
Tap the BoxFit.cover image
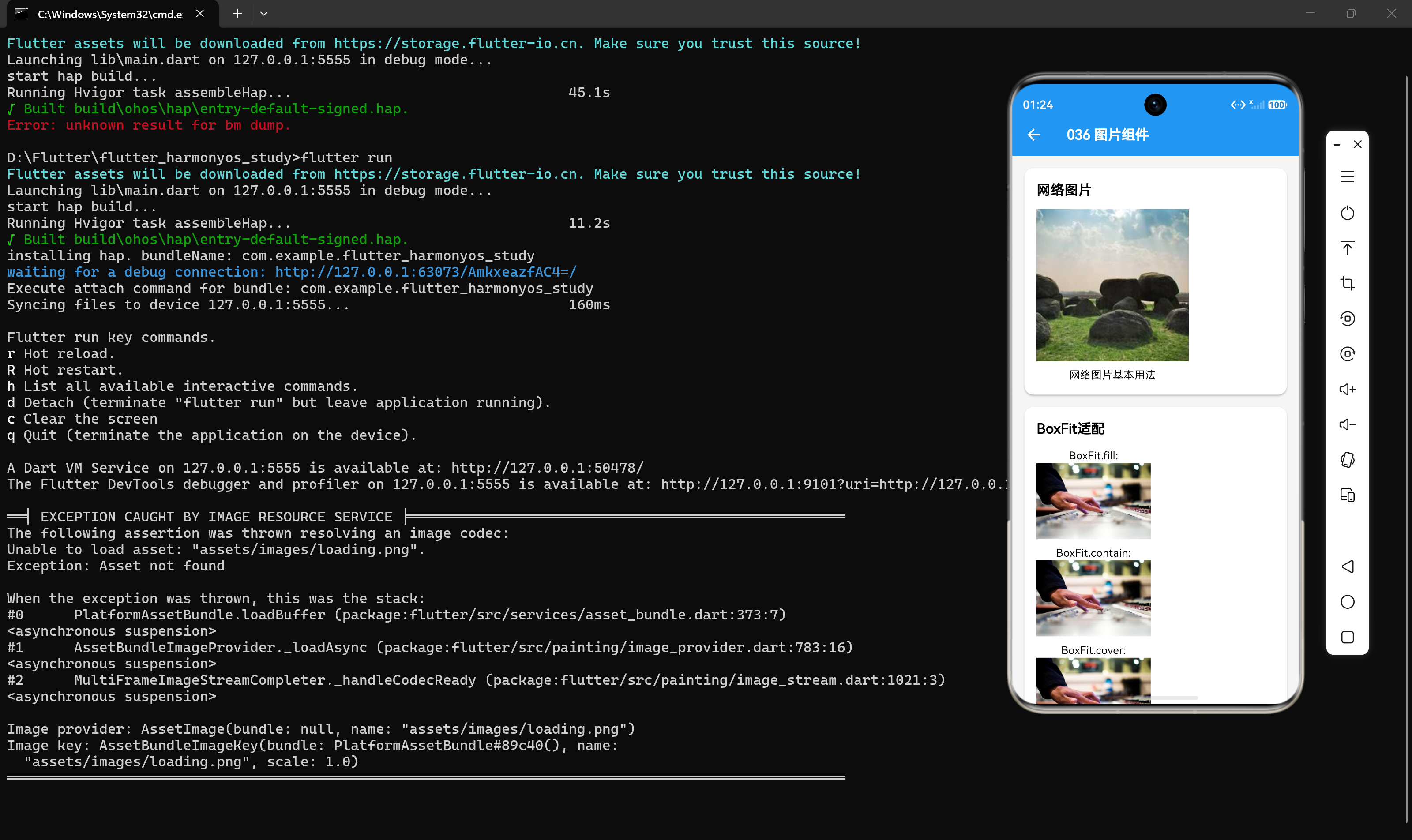pyautogui.click(x=1093, y=680)
